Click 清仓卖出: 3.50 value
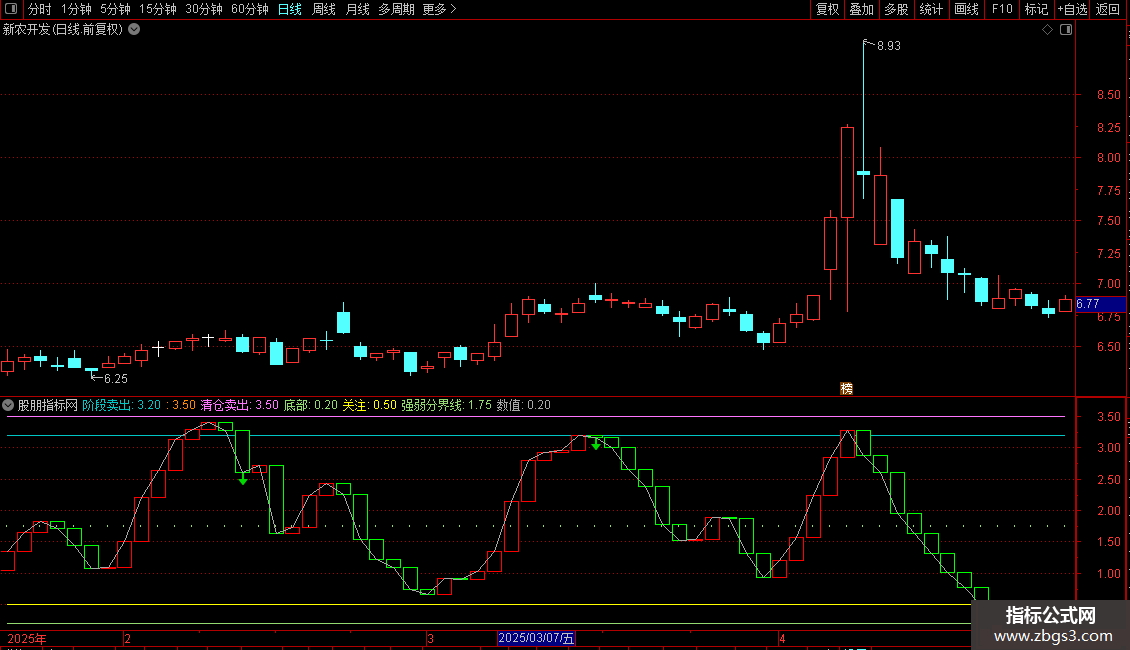This screenshot has height=650, width=1130. (x=239, y=405)
